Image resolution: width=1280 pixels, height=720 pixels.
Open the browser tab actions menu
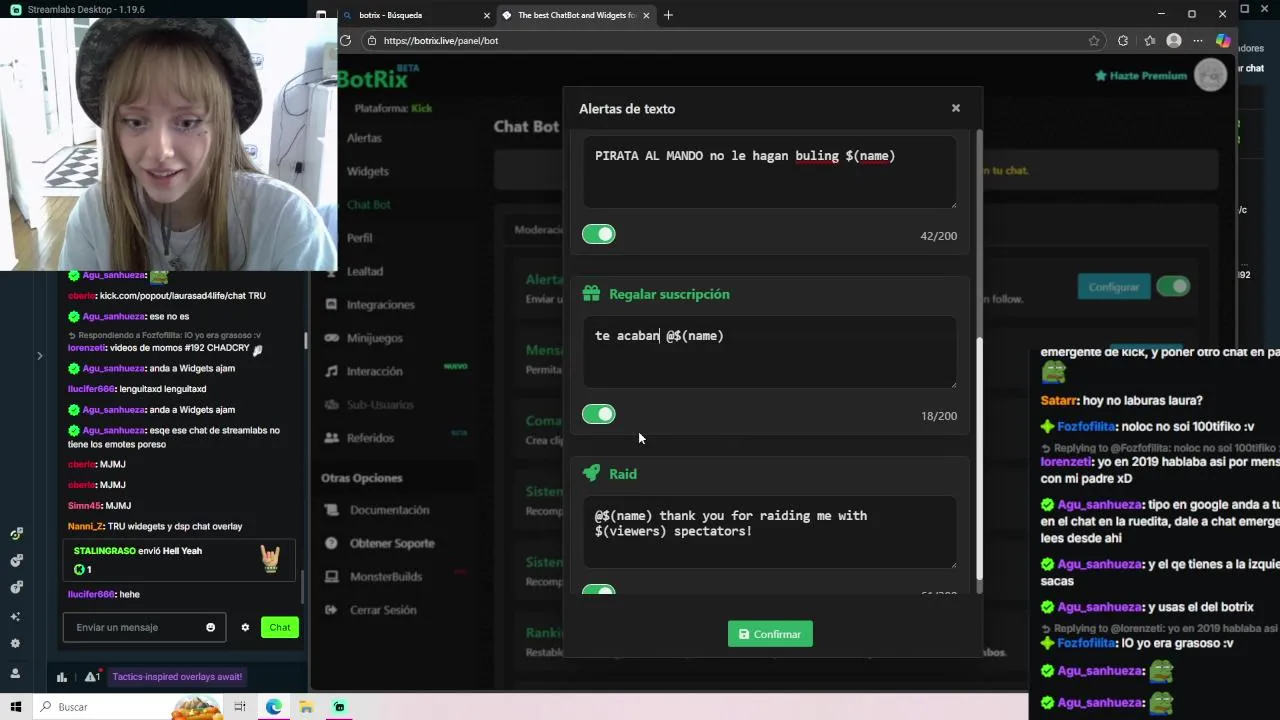click(321, 15)
